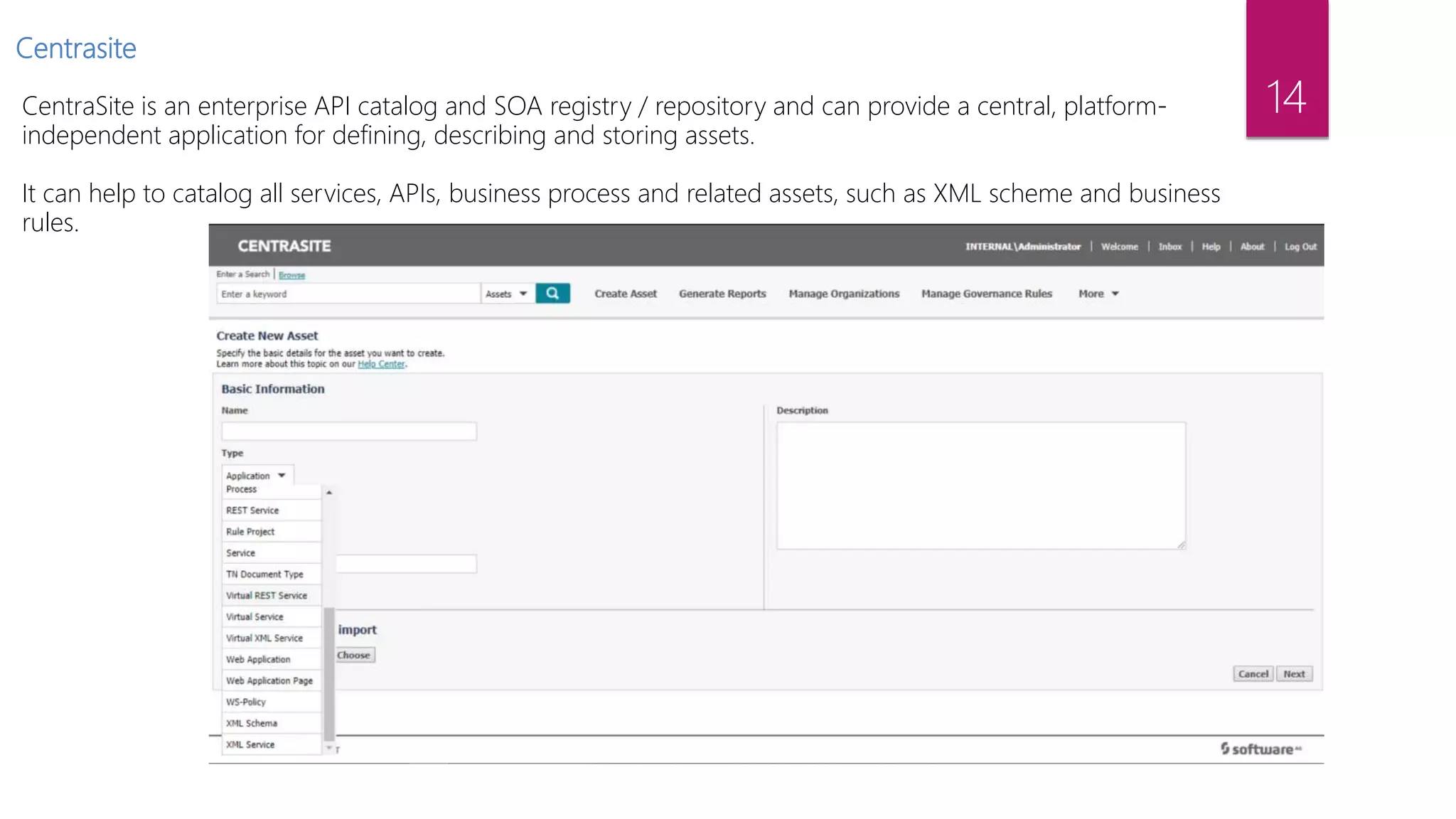Image resolution: width=1456 pixels, height=819 pixels.
Task: Pick Web Application Page type
Action: 269,681
